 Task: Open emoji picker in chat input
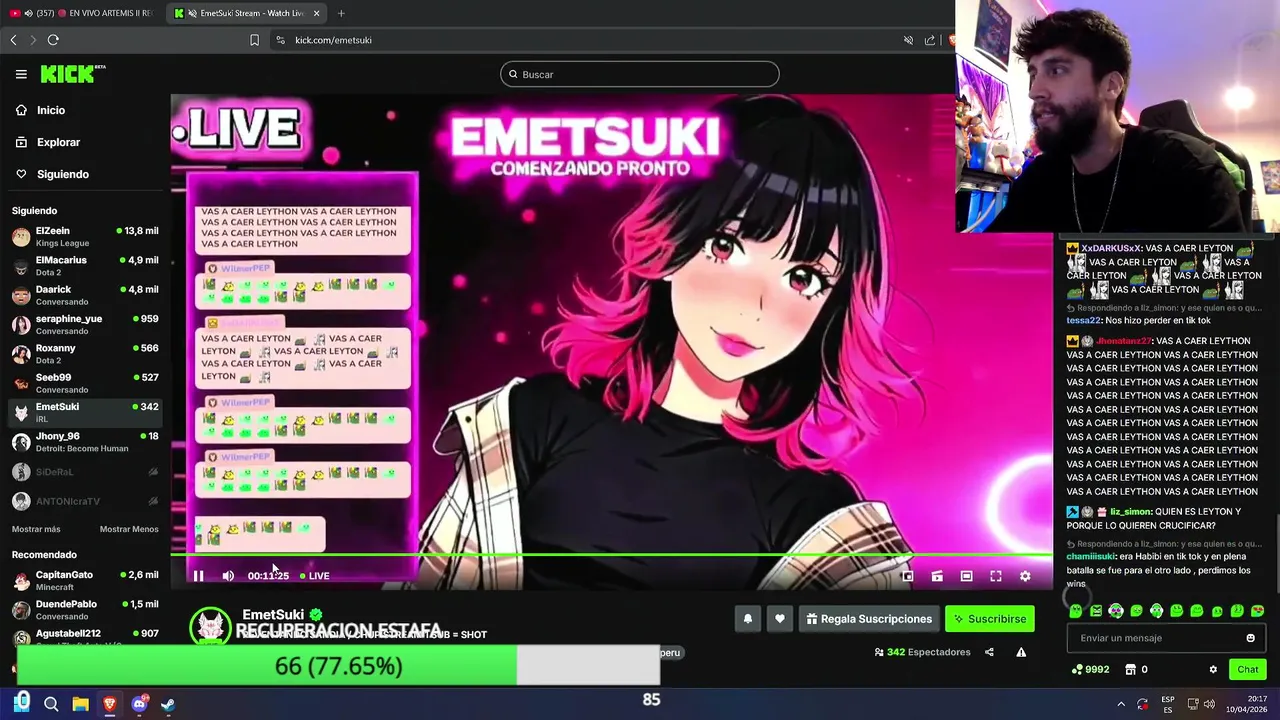1250,638
